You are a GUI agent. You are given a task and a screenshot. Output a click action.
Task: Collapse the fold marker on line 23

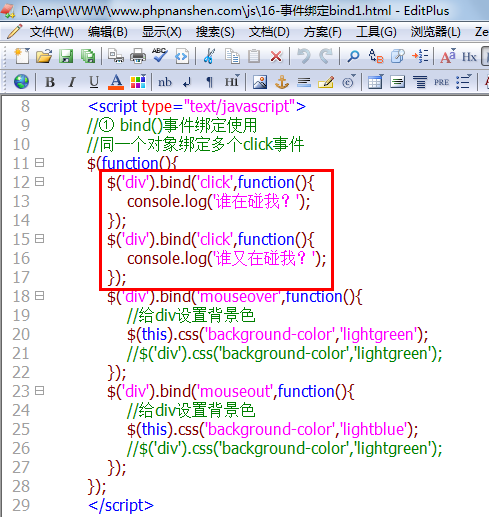pyautogui.click(x=40, y=391)
